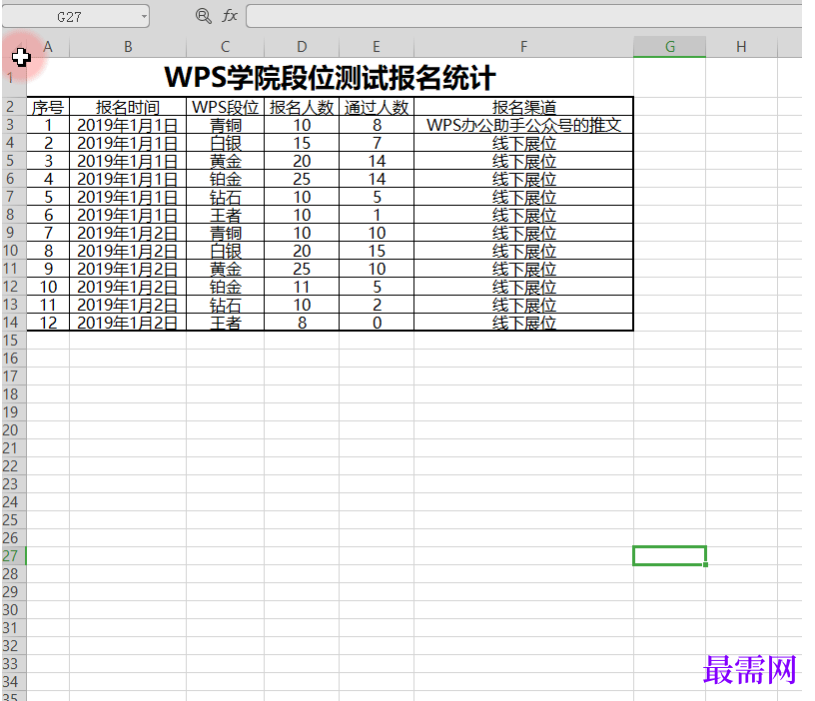Click the formula bar input field
This screenshot has width=815, height=701.
click(524, 16)
